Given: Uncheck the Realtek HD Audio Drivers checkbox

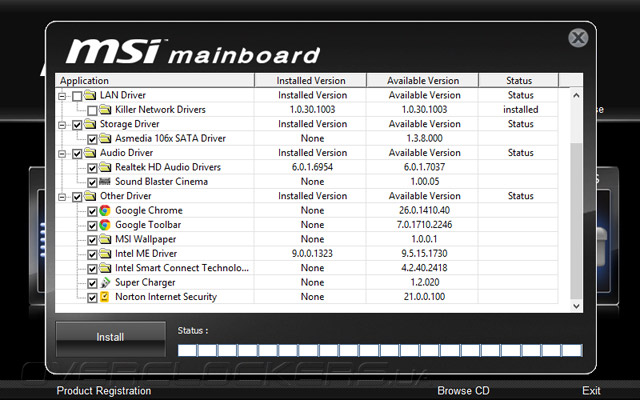Looking at the screenshot, I should click(x=92, y=168).
